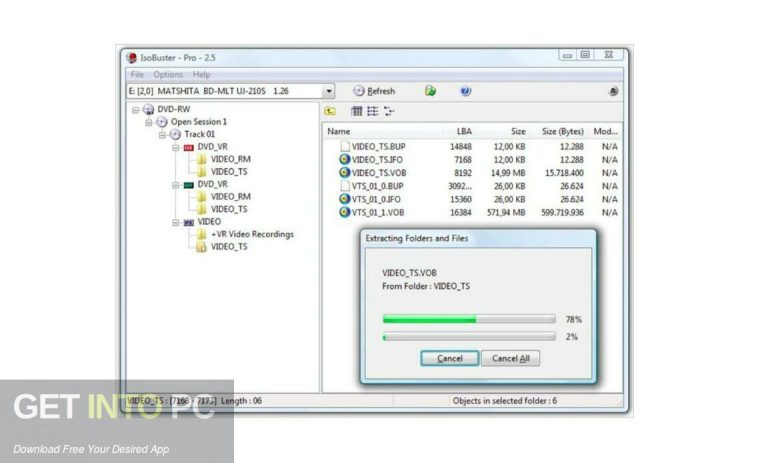
Task: Click the red file-system icon beside DVD_VR
Action: click(x=189, y=147)
